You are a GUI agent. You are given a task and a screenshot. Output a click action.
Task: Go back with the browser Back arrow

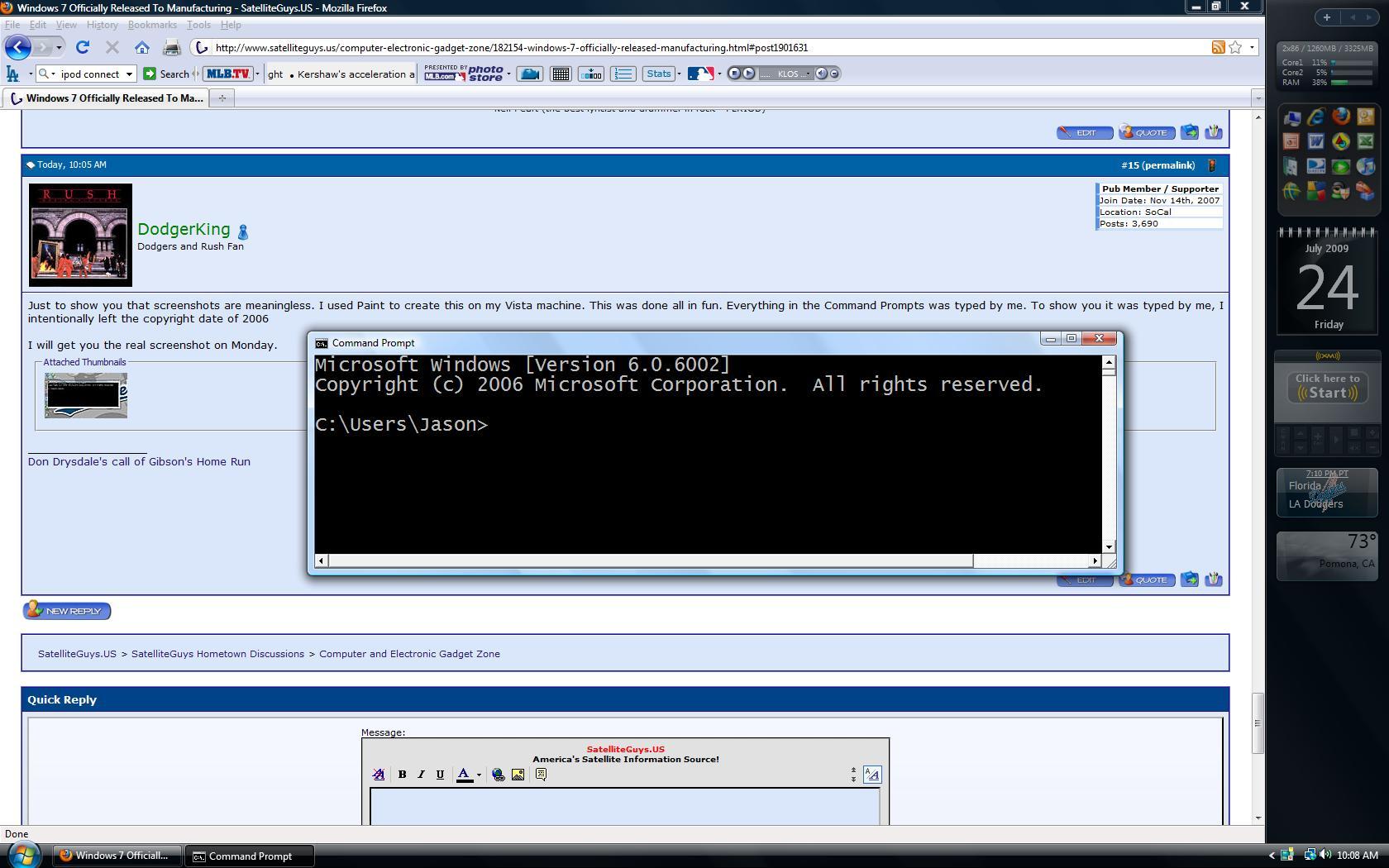coord(18,47)
